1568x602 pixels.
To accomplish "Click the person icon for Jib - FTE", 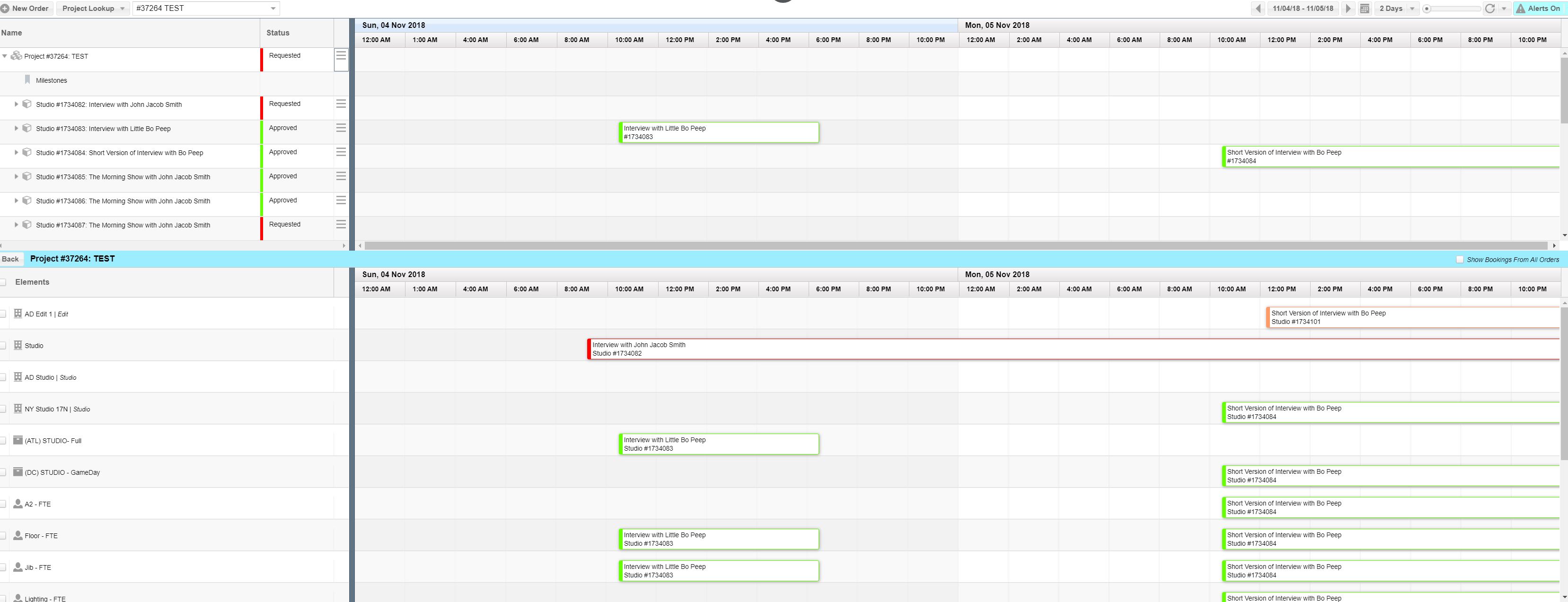I will (18, 567).
